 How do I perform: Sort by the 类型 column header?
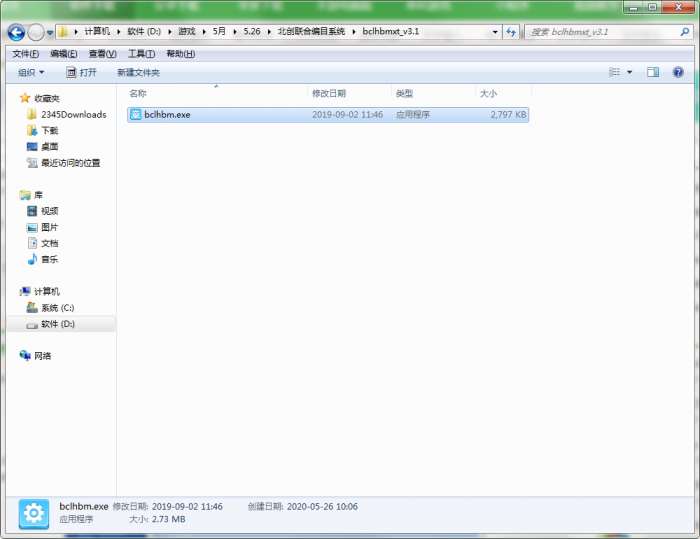pyautogui.click(x=404, y=93)
